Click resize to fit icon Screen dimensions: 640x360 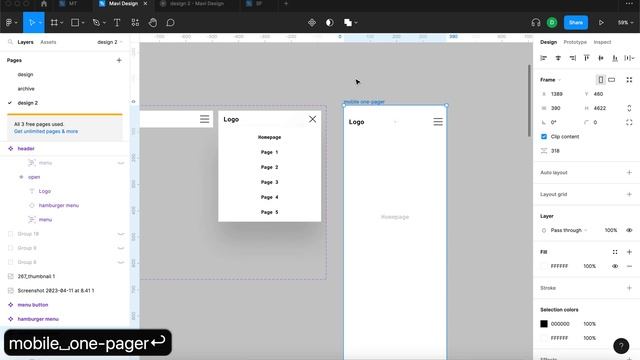point(629,80)
